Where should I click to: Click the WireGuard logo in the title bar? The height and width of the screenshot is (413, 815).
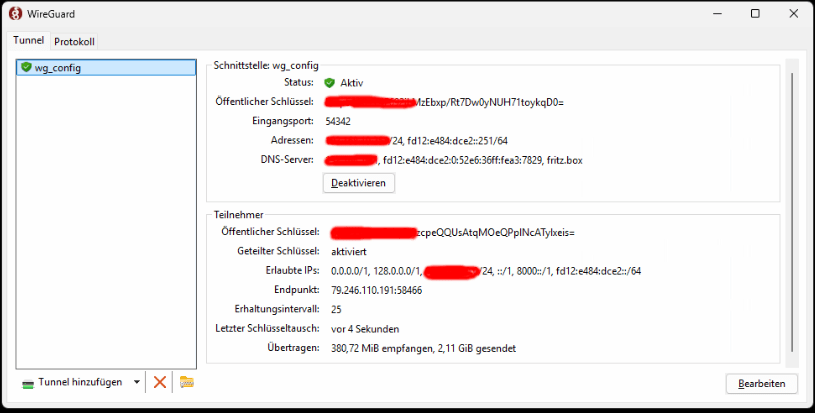point(16,14)
